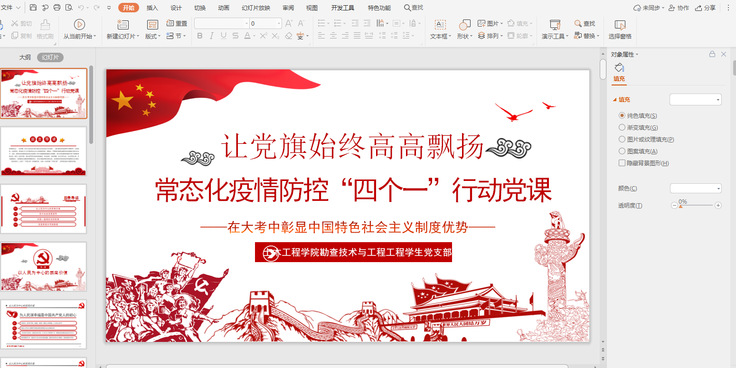Switch to the Insert (插入) ribbon tab
Screen dimensions: 736x368
click(x=152, y=8)
